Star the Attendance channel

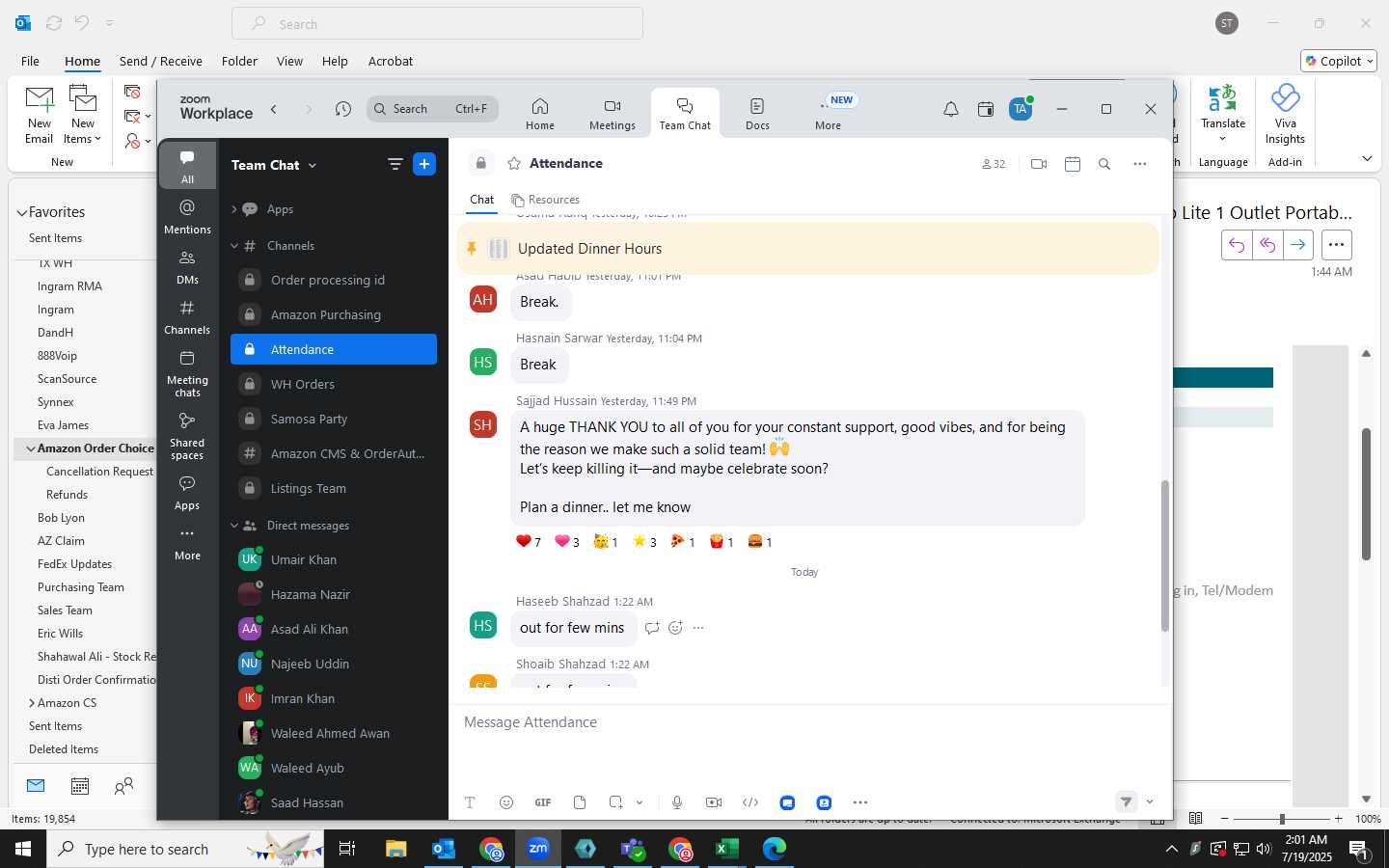click(x=514, y=164)
